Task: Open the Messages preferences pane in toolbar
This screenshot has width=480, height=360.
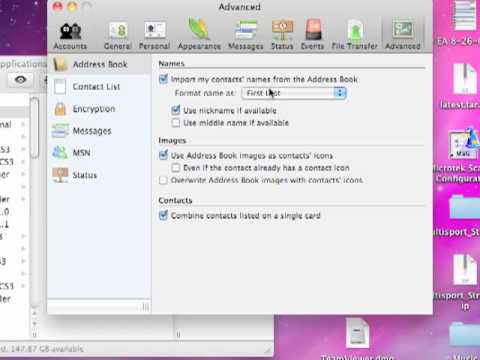Action: (246, 36)
